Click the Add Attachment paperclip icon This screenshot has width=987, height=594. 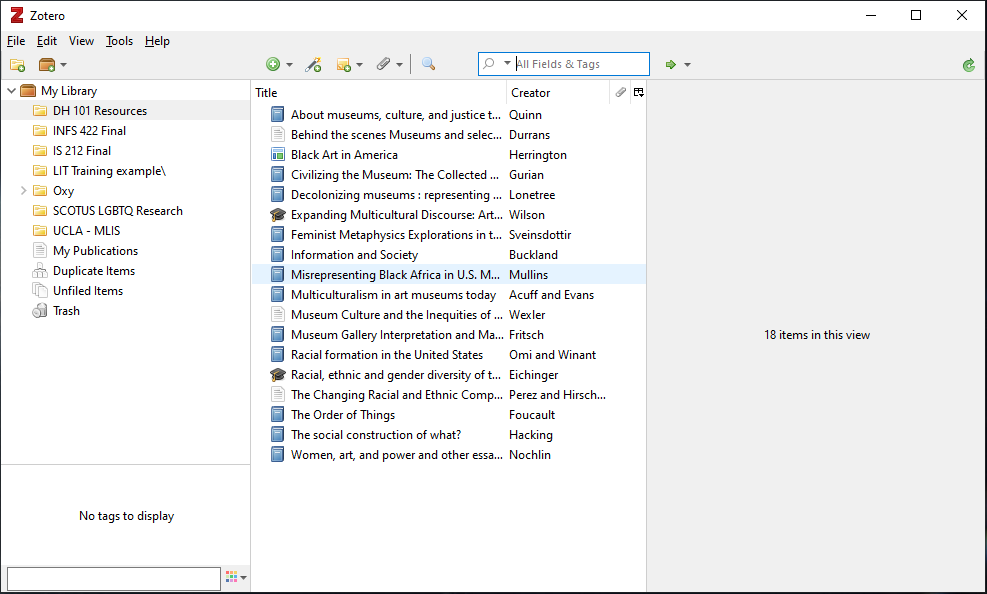pos(383,64)
